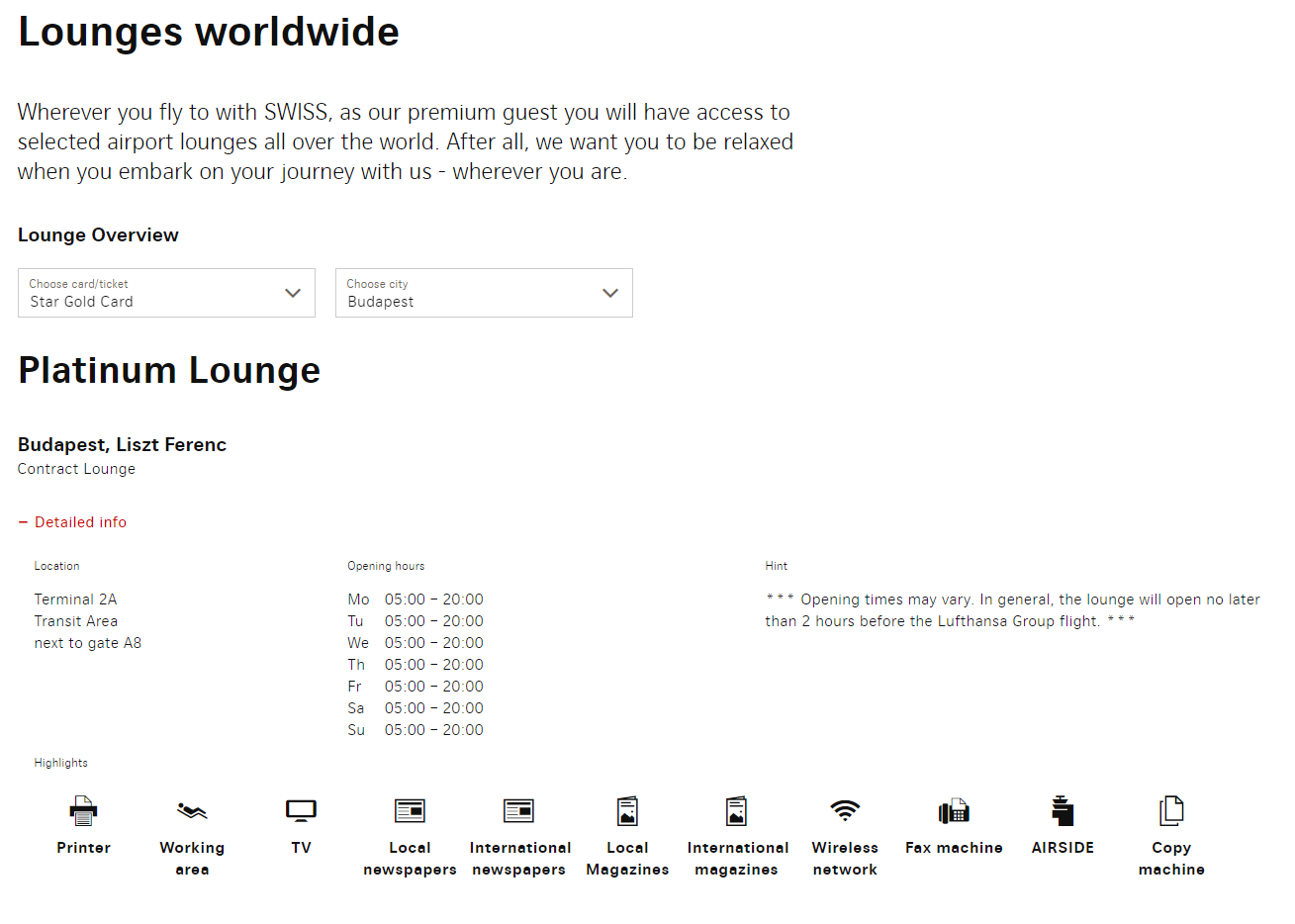
Task: Select the TV amenity icon
Action: click(301, 811)
